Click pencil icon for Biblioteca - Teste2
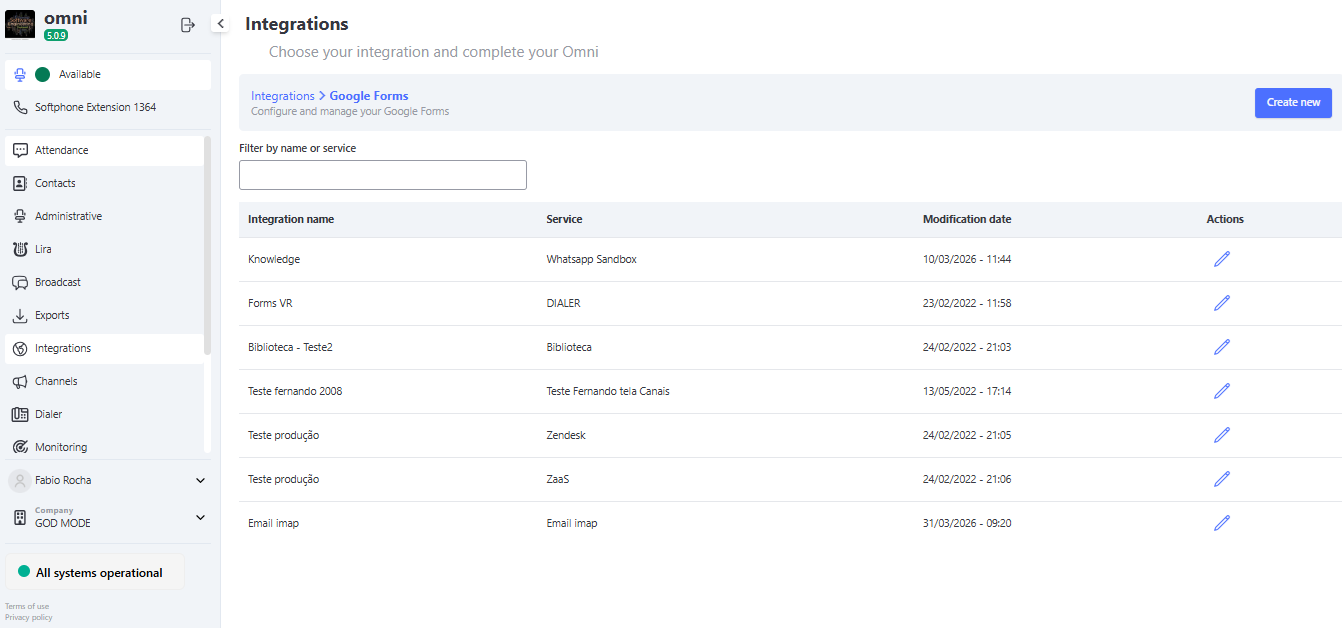This screenshot has width=1342, height=628. (x=1222, y=347)
